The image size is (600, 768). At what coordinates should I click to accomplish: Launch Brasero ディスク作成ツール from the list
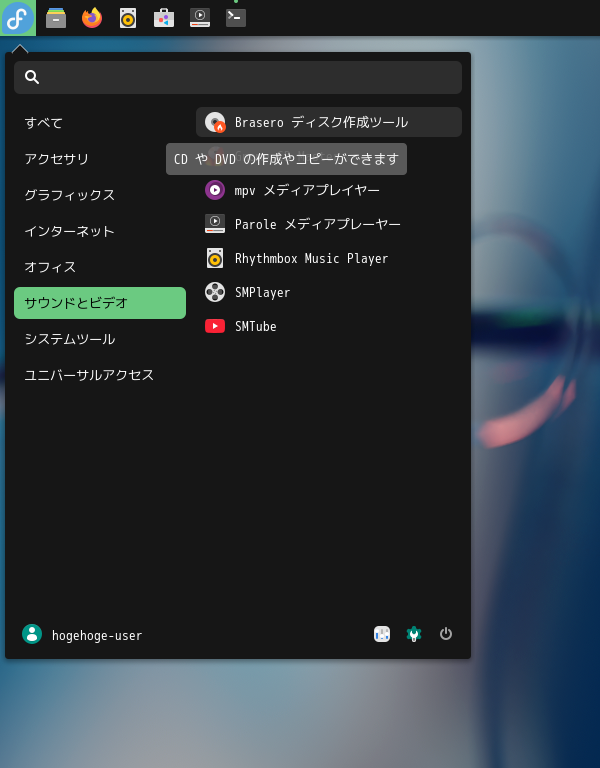pos(329,122)
